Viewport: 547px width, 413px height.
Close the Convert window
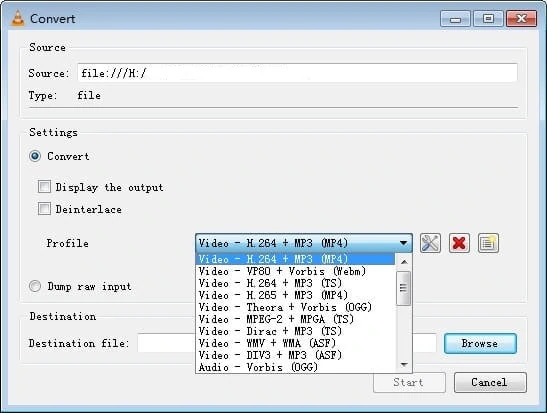pyautogui.click(x=521, y=18)
